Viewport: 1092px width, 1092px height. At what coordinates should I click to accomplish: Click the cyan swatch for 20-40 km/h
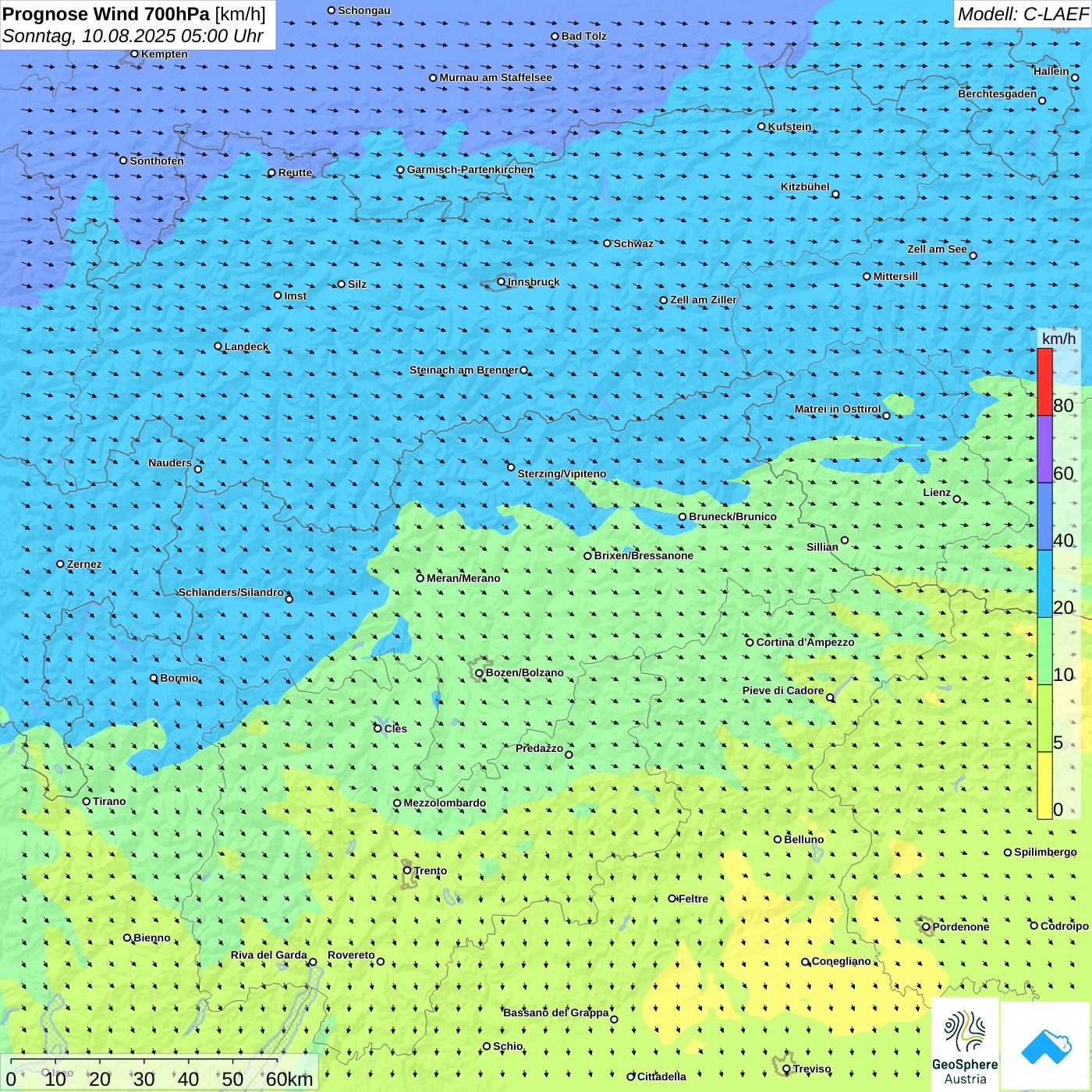[x=1044, y=583]
